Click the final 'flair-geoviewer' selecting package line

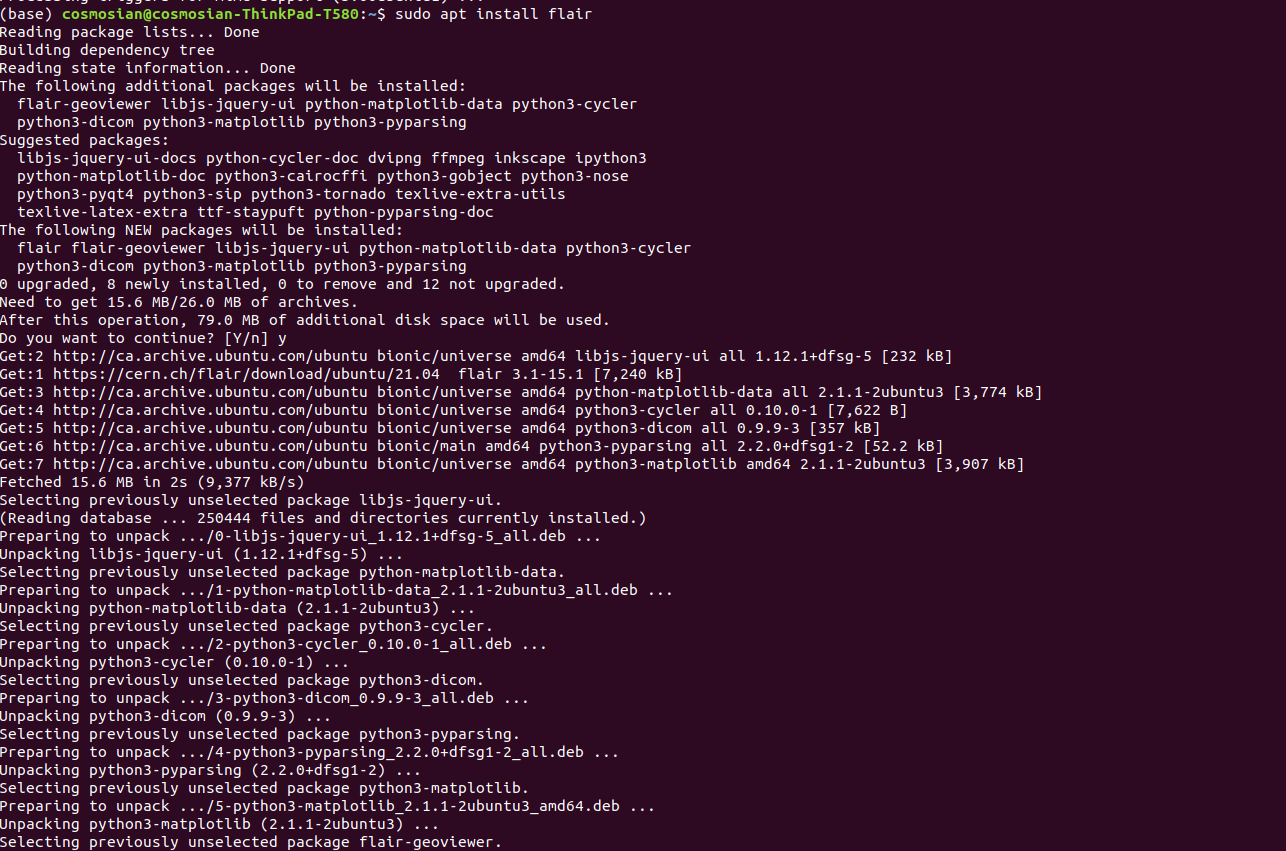250,842
